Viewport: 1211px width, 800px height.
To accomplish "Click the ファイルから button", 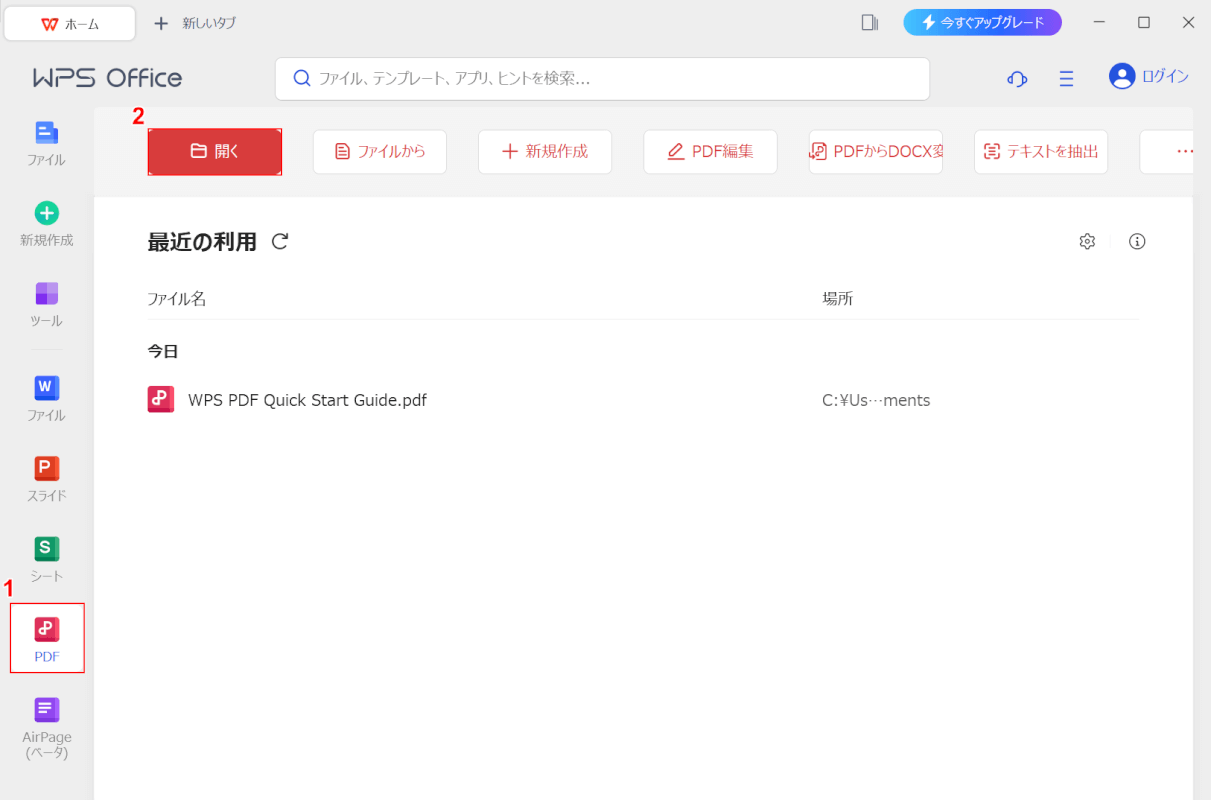I will point(380,152).
